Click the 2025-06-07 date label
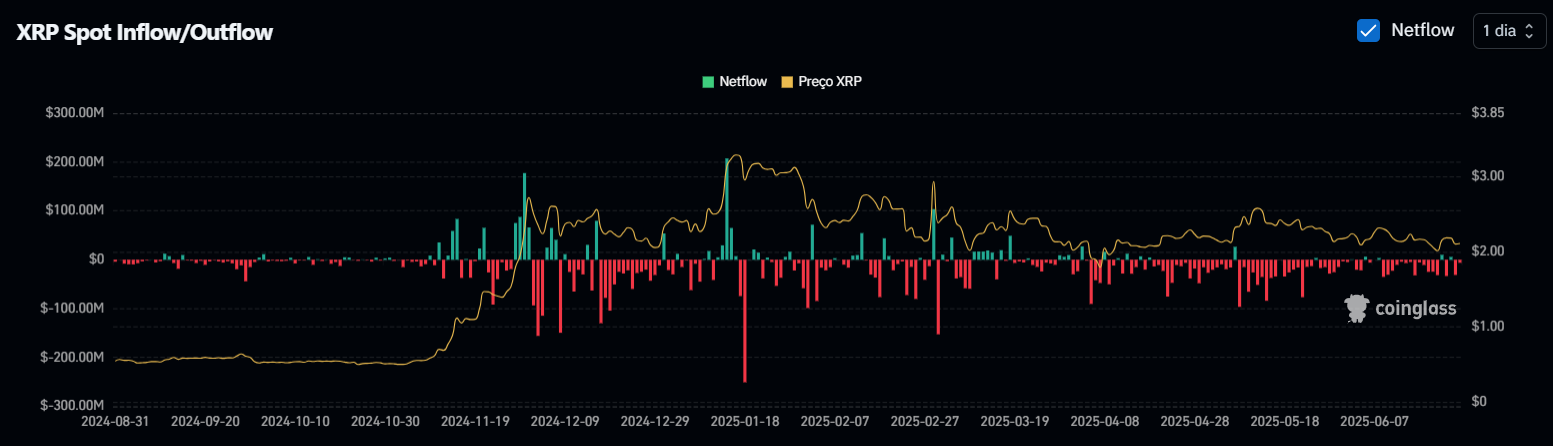Screen dimensions: 1553x446 pos(1375,423)
